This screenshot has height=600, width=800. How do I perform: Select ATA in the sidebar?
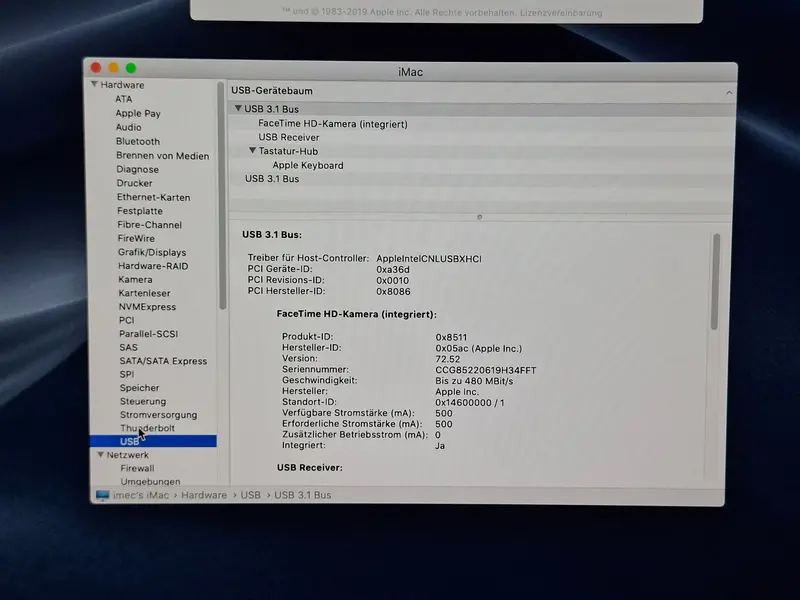[123, 99]
